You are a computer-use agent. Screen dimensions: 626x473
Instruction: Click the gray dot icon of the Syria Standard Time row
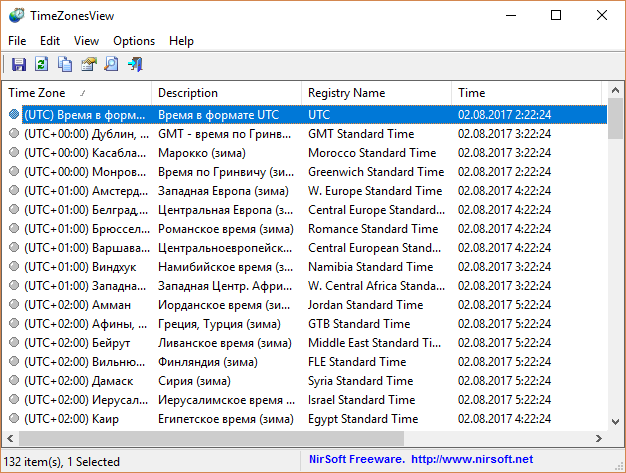(x=14, y=380)
